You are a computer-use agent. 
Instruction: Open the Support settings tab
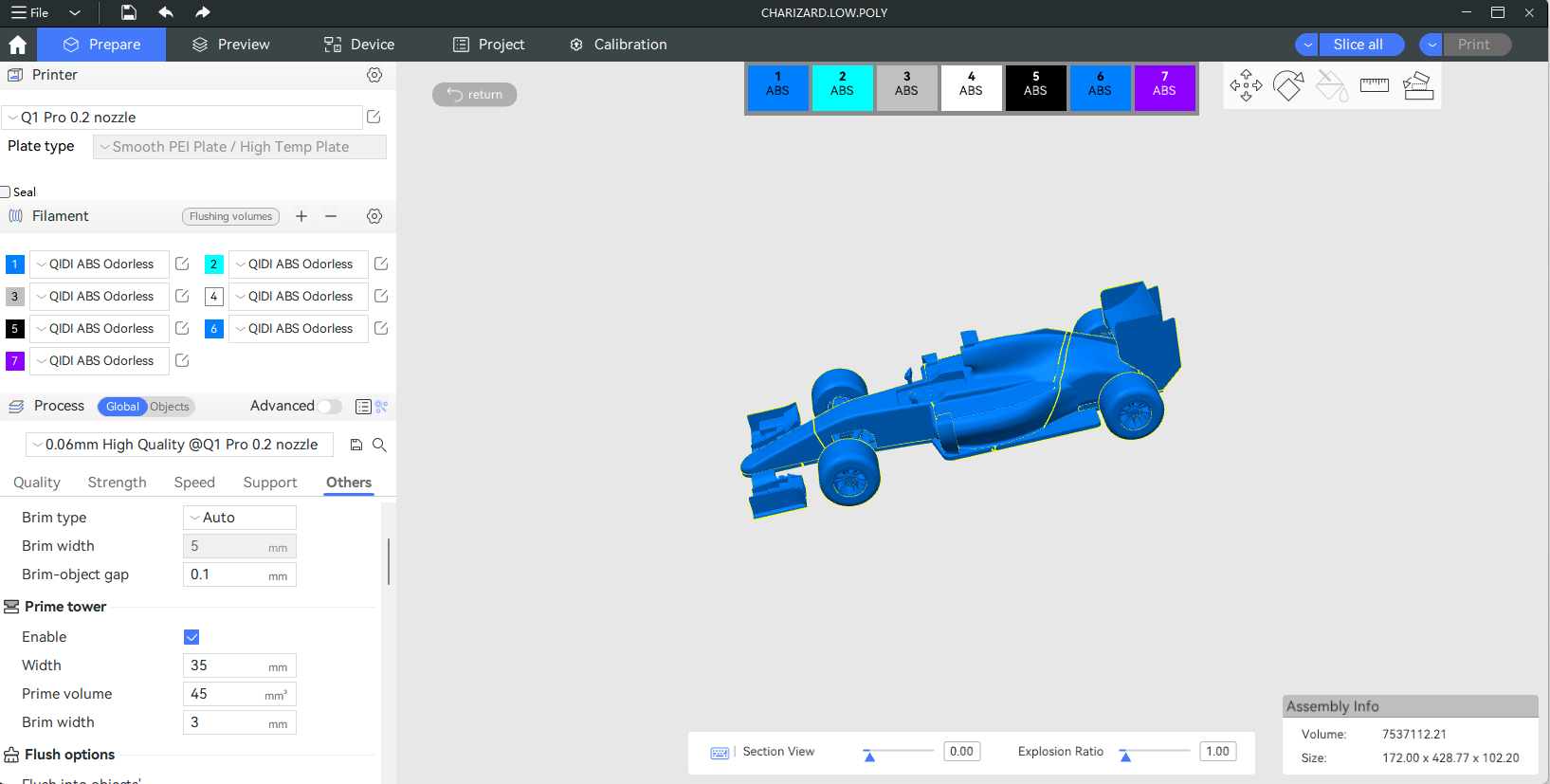(x=270, y=483)
